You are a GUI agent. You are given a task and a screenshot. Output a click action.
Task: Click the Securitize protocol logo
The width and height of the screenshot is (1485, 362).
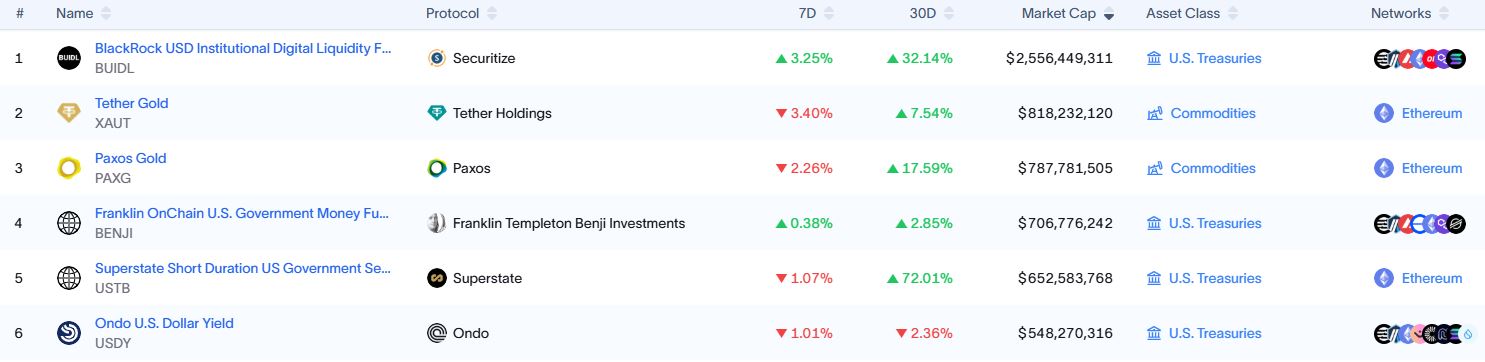coord(436,58)
